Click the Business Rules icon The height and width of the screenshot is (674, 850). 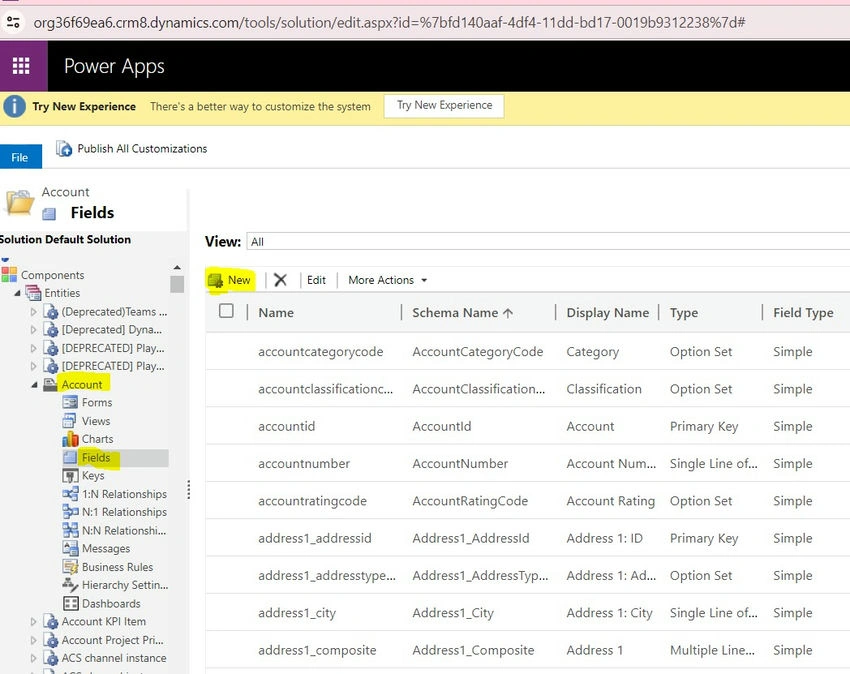tap(70, 567)
